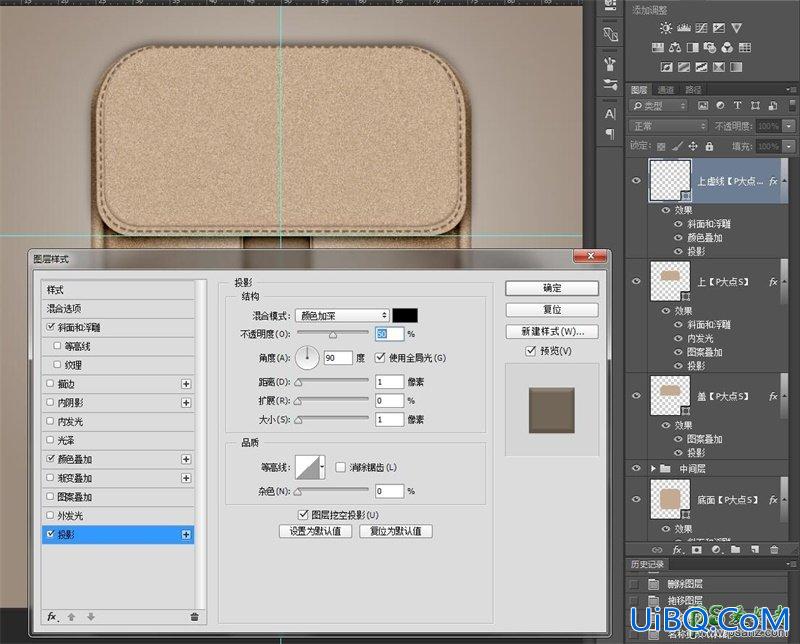Image resolution: width=800 pixels, height=644 pixels.
Task: Filter layers by shape layers icon
Action: tap(755, 106)
